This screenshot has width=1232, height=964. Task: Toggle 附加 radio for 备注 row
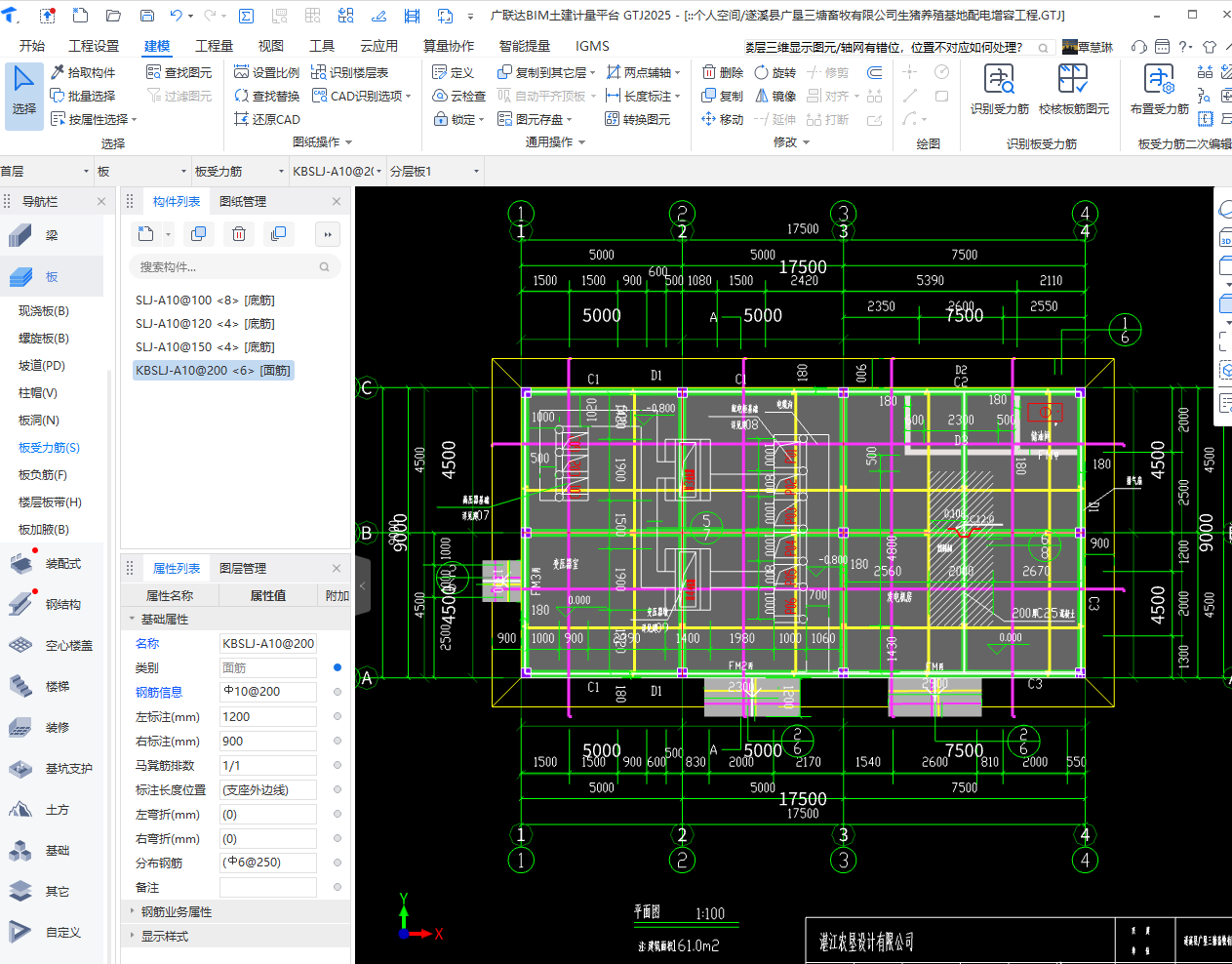point(338,887)
